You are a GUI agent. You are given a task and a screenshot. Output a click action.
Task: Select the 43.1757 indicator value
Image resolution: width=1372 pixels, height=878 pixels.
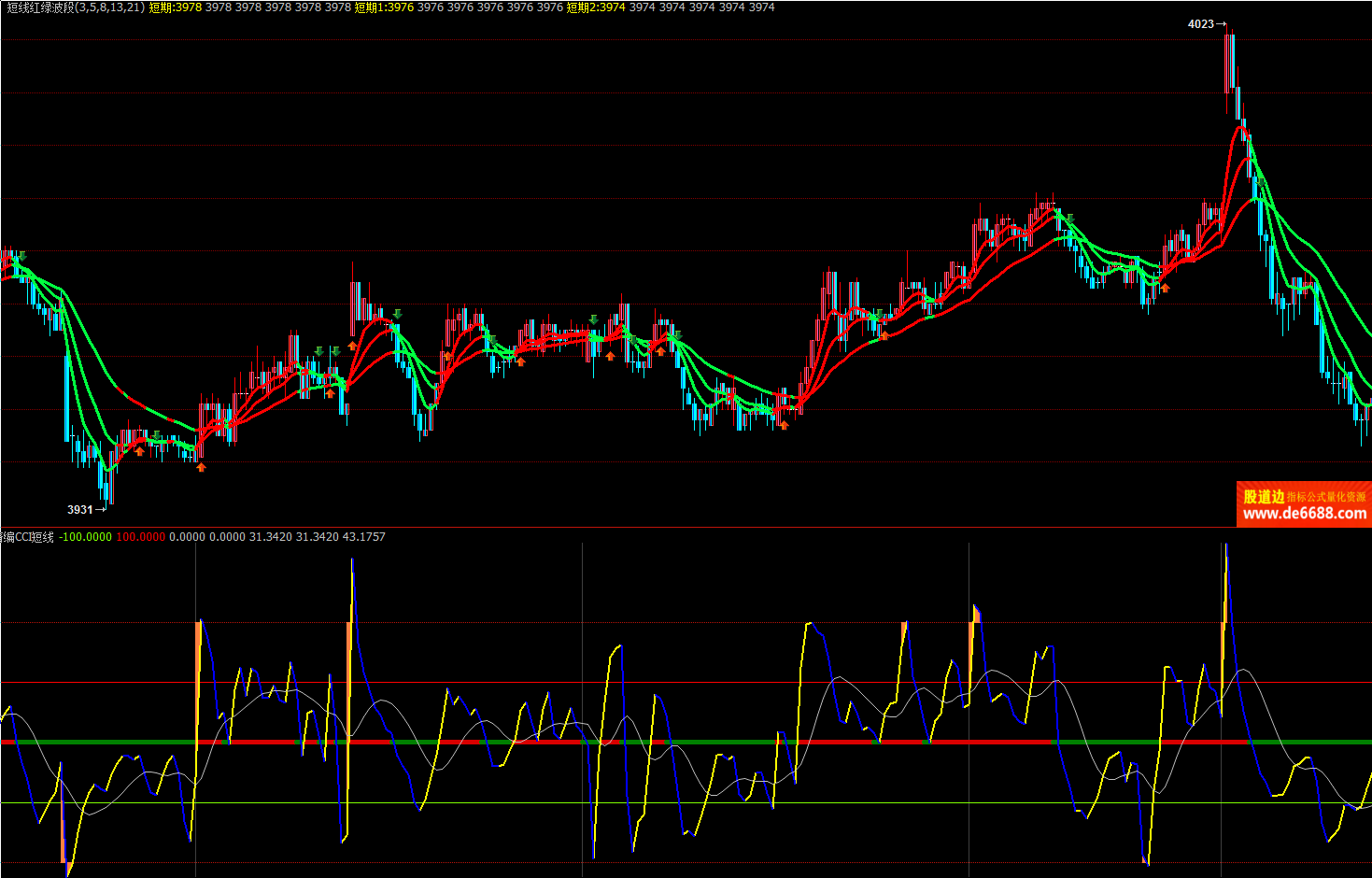click(x=364, y=537)
